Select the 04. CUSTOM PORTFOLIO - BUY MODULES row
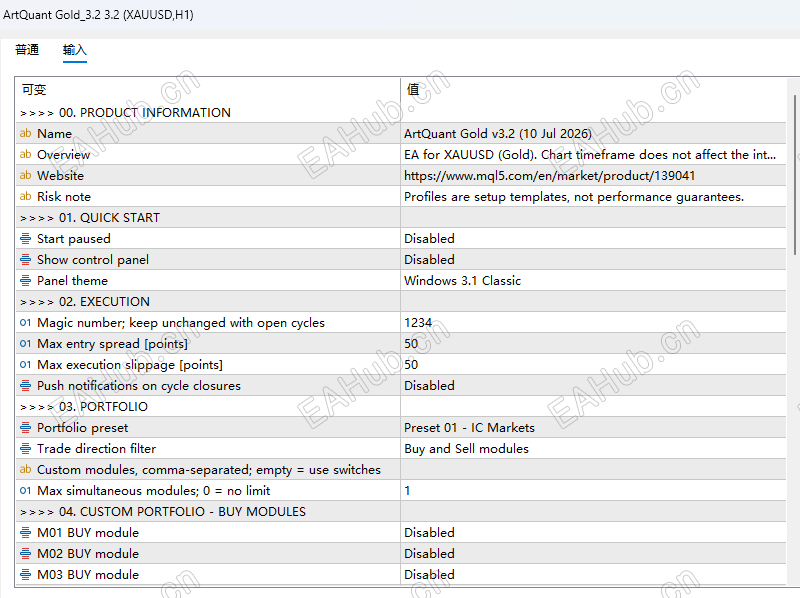The image size is (800, 598). click(401, 511)
